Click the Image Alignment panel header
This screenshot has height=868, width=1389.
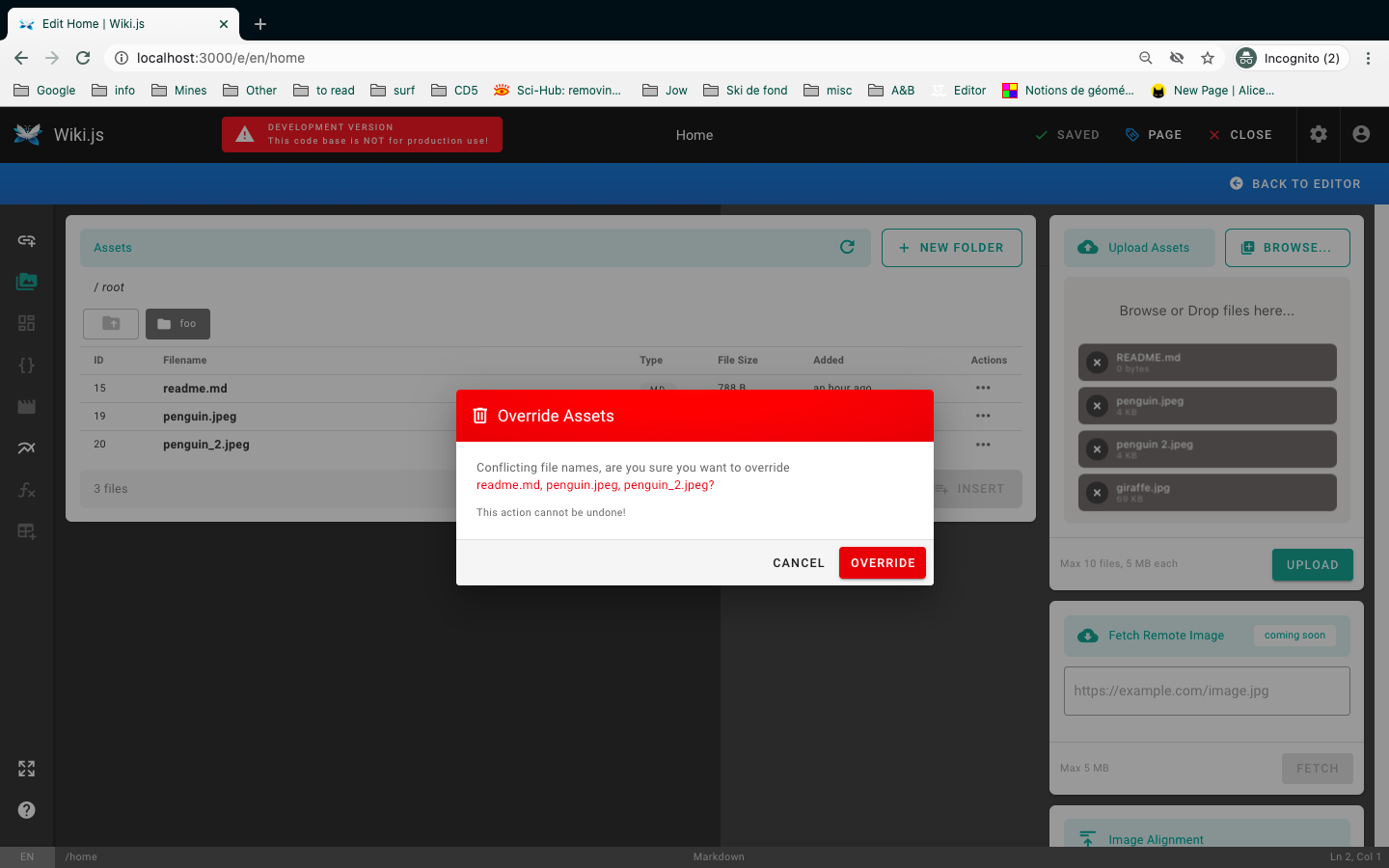(1207, 835)
